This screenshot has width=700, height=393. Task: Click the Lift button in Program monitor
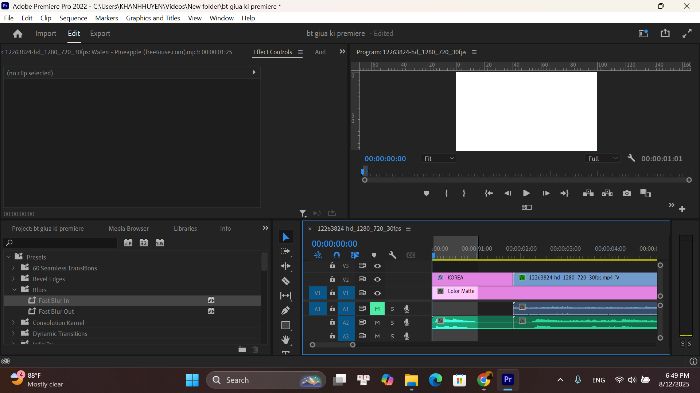588,193
